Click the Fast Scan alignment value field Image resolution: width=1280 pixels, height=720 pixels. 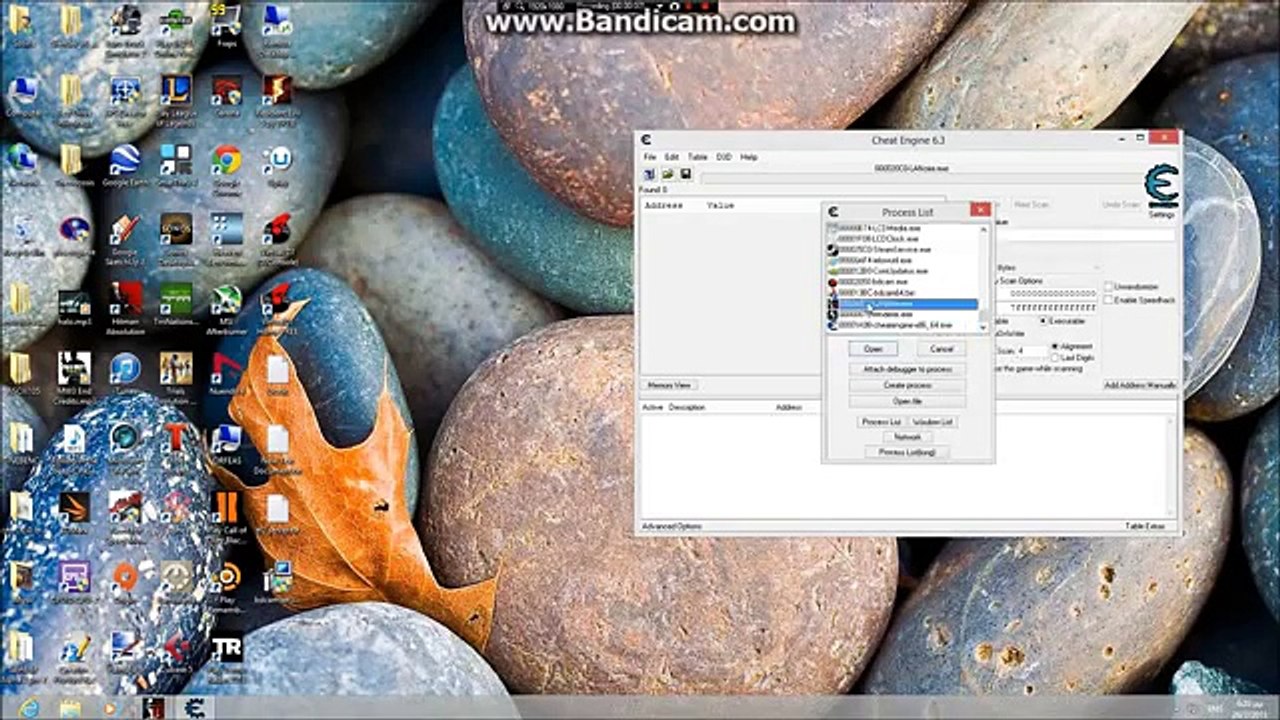1031,352
